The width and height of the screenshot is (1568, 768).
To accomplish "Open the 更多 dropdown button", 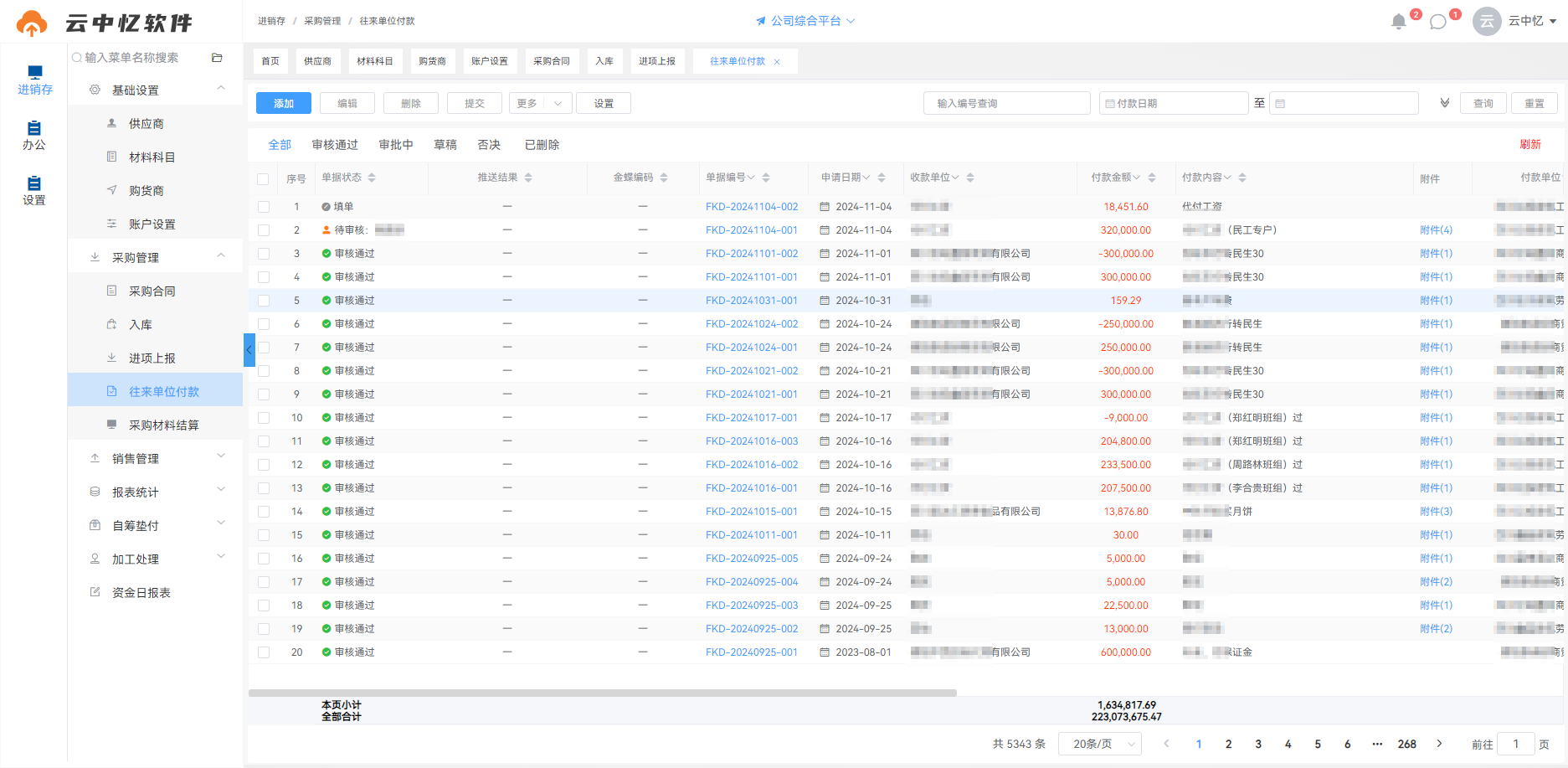I will point(541,103).
